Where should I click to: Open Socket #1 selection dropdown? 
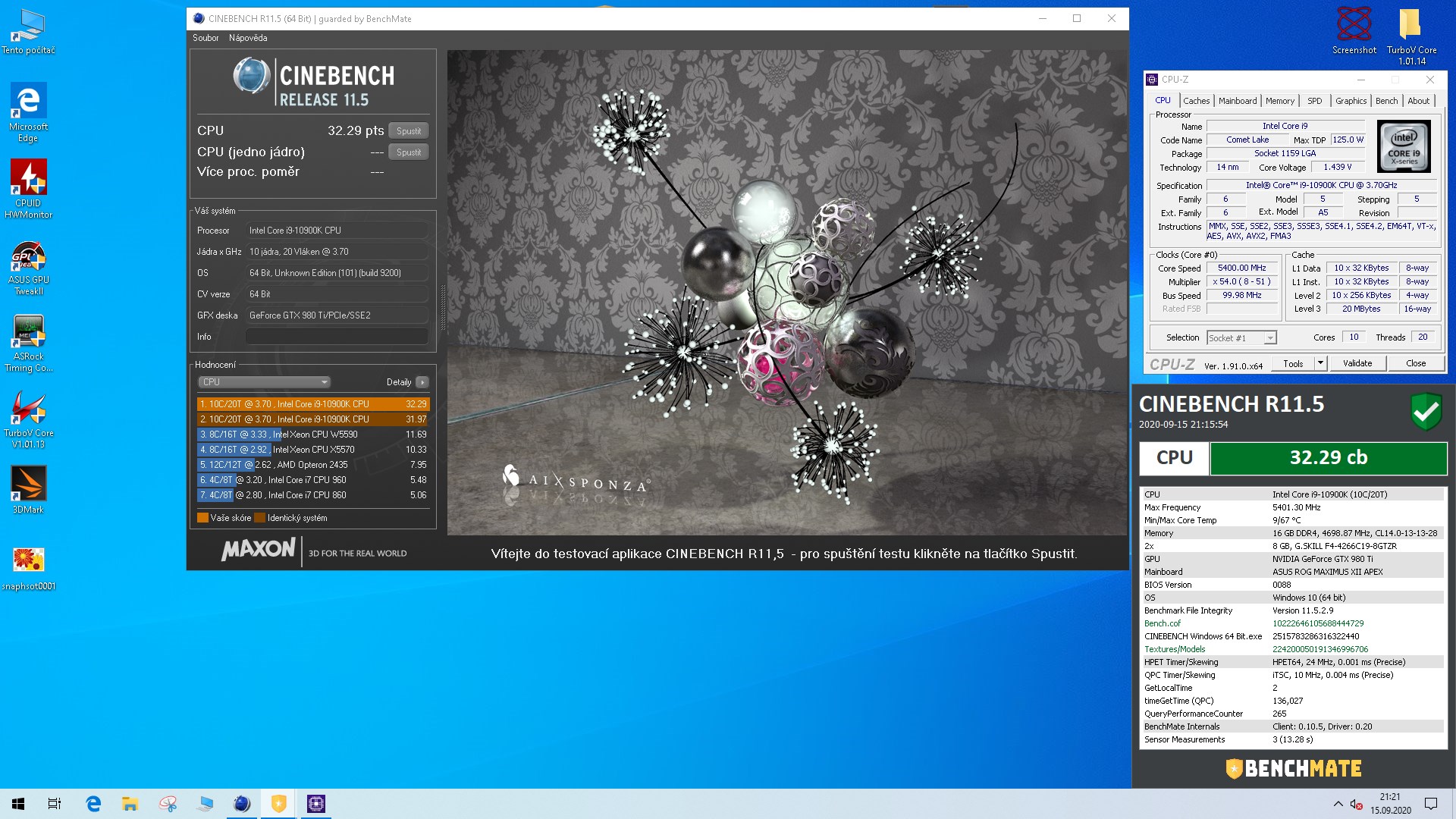pyautogui.click(x=1242, y=338)
